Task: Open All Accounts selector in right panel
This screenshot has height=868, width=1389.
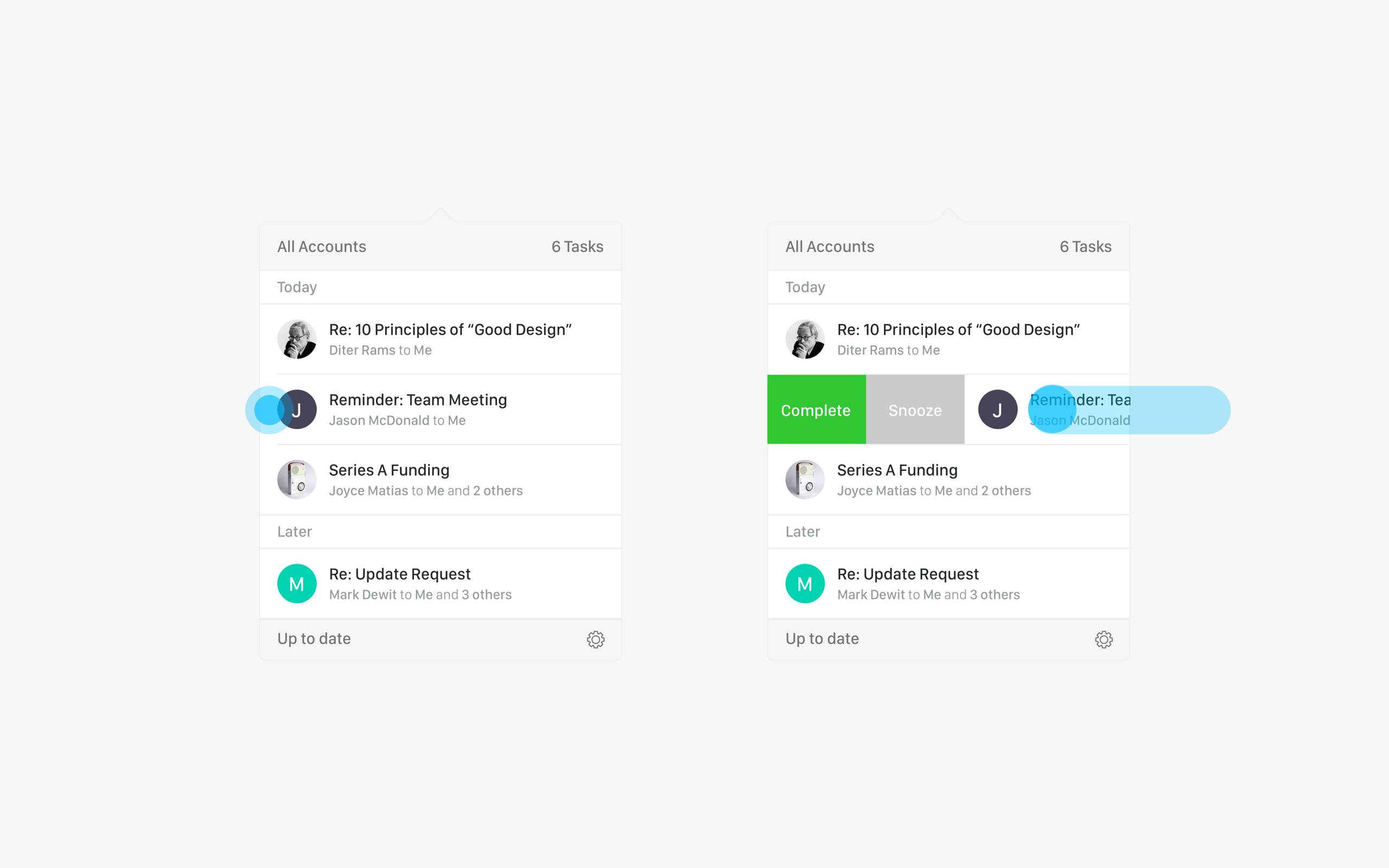Action: point(830,247)
